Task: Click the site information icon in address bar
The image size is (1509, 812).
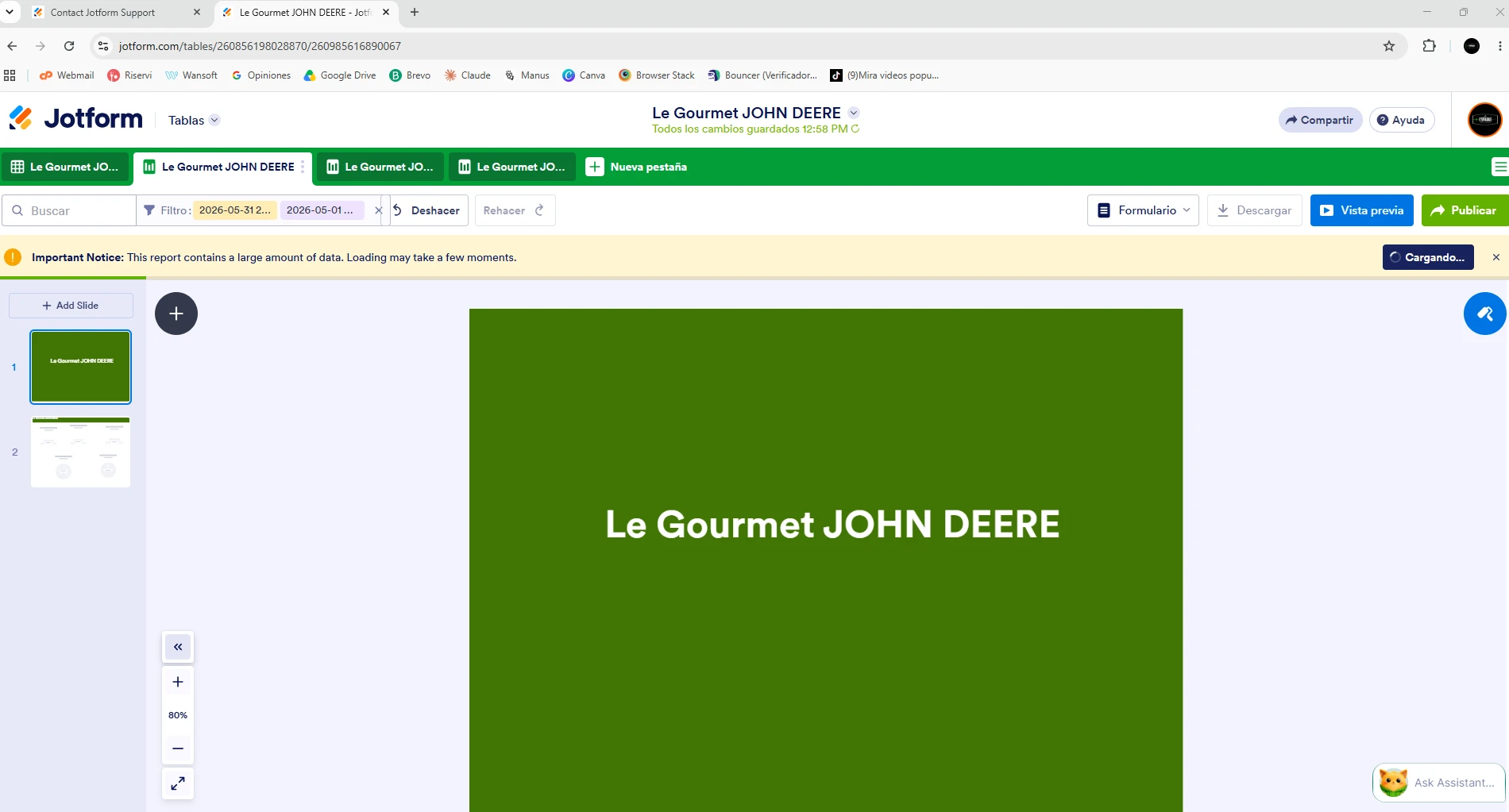Action: [x=103, y=46]
